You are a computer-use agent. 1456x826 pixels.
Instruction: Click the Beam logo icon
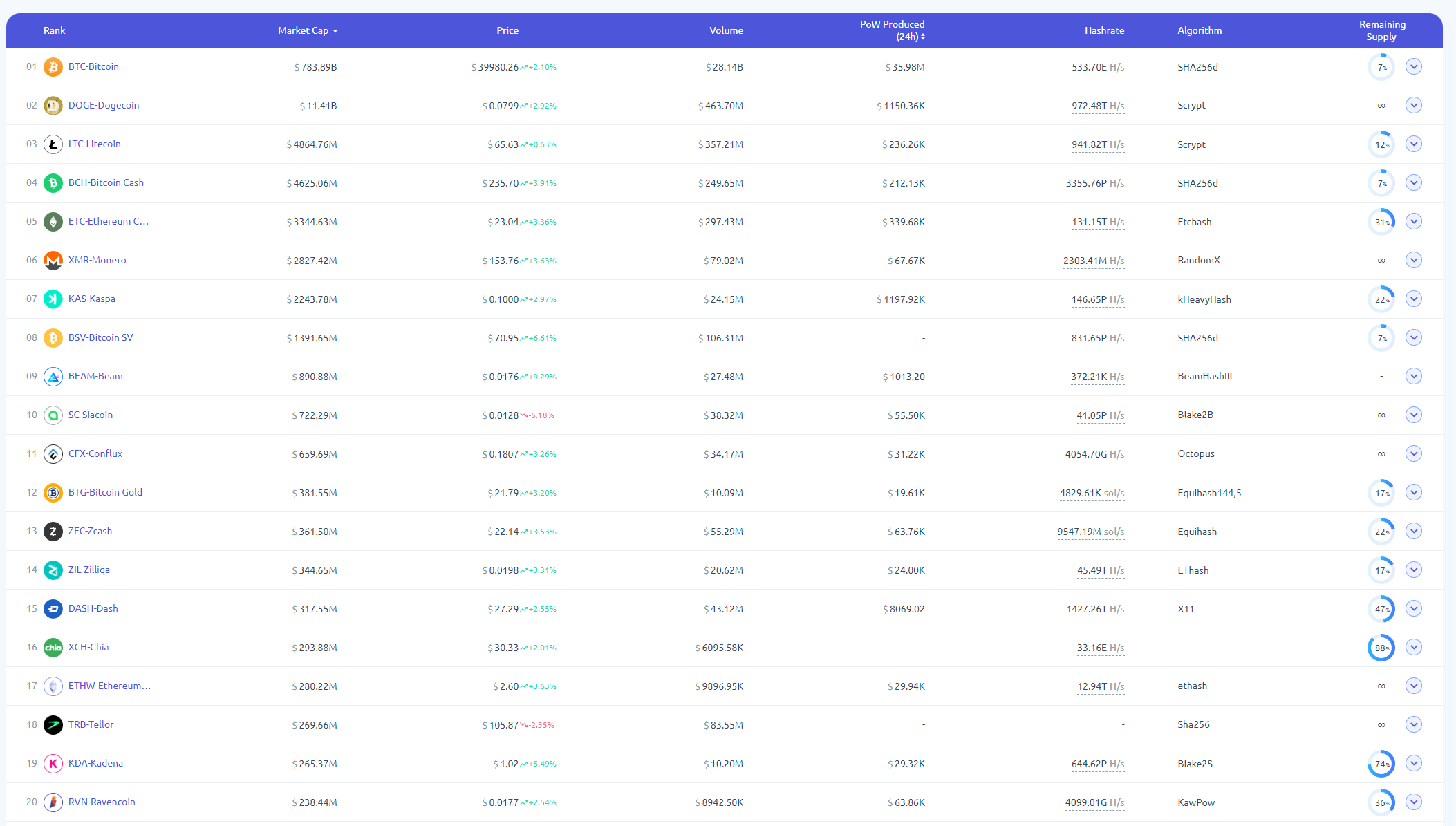pos(53,377)
